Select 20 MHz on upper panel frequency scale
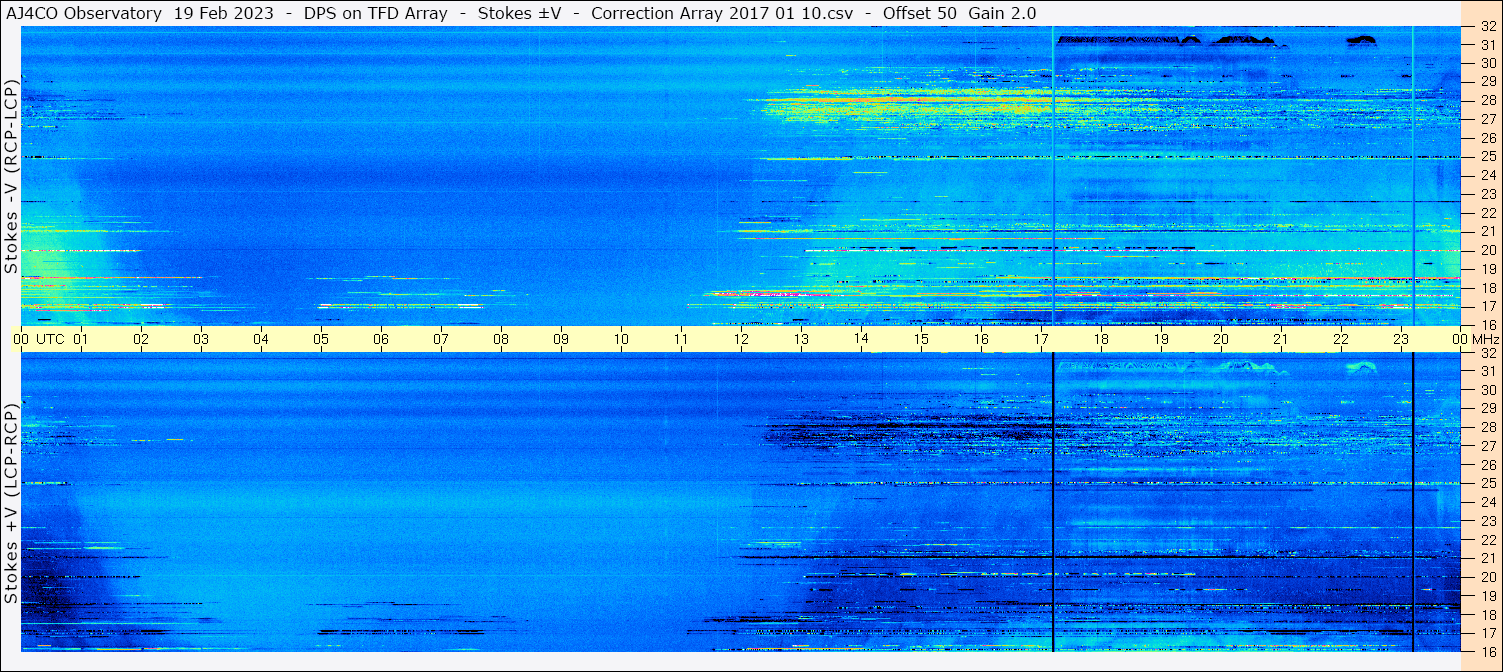The height and width of the screenshot is (672, 1503). tap(1488, 250)
